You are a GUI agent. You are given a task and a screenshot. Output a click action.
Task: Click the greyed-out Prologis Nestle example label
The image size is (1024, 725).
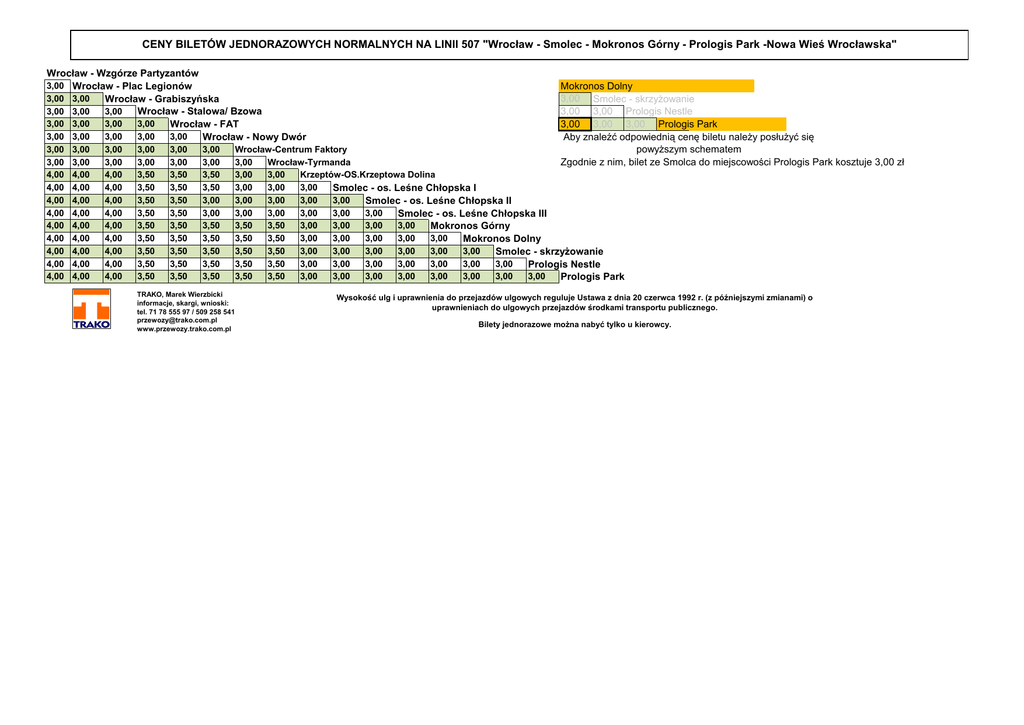658,111
